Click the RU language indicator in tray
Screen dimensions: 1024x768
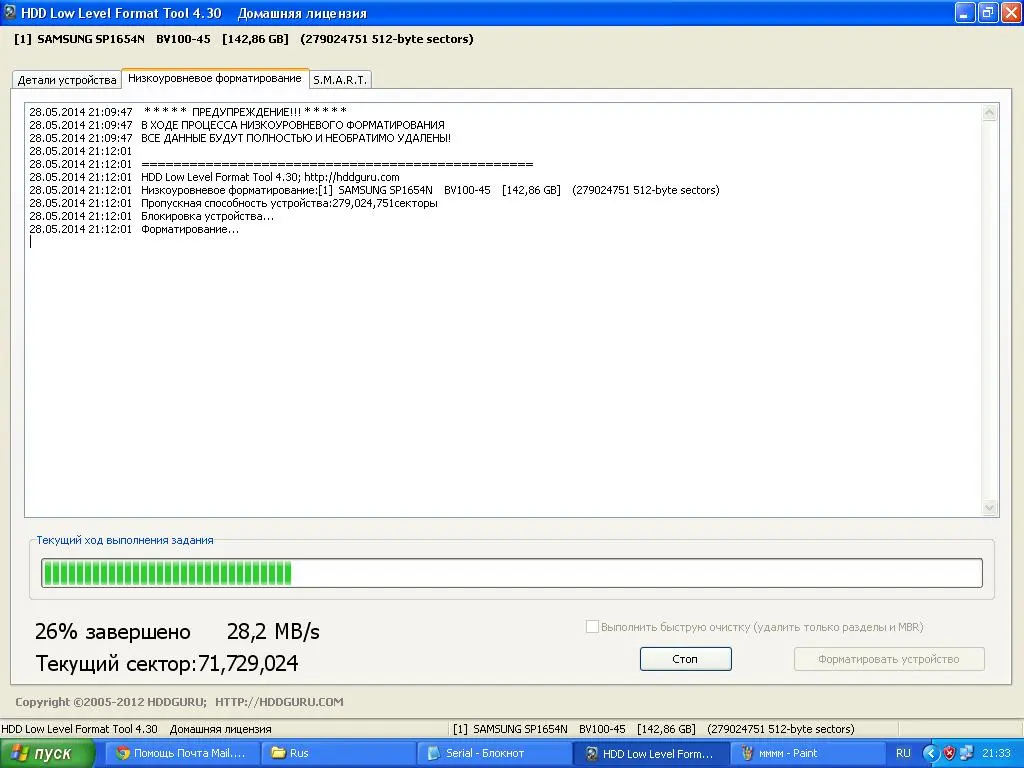pos(903,753)
